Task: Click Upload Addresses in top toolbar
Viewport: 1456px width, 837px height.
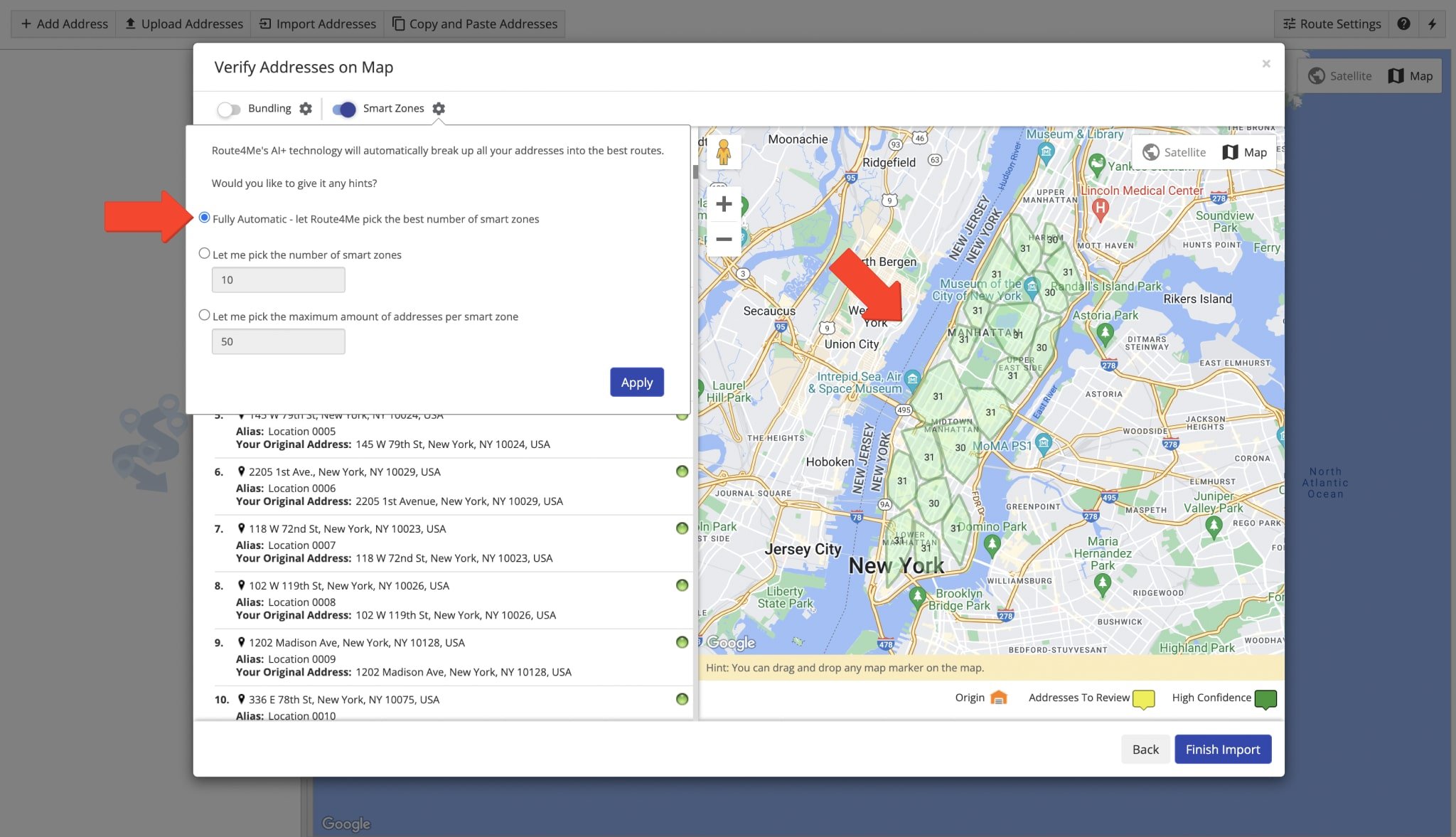Action: [x=183, y=23]
